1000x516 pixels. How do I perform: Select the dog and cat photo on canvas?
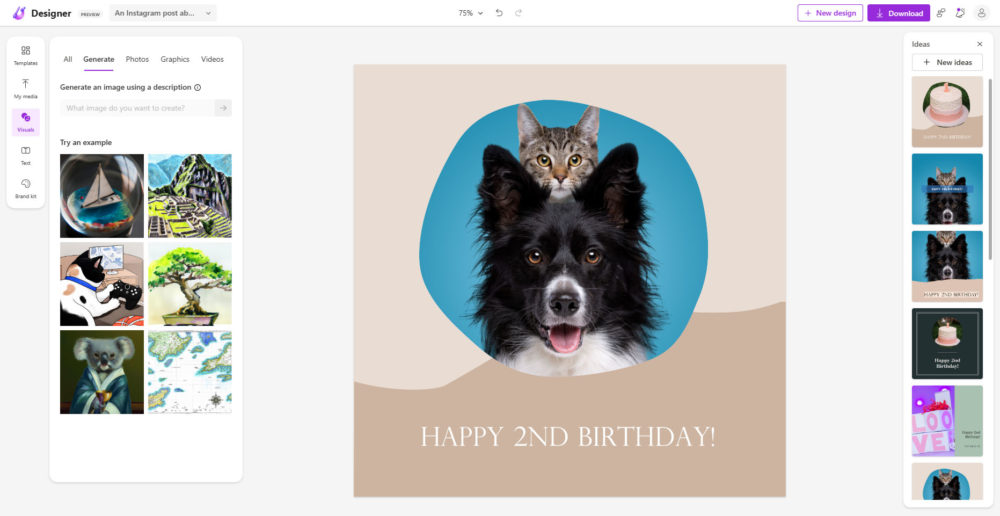[x=564, y=239]
